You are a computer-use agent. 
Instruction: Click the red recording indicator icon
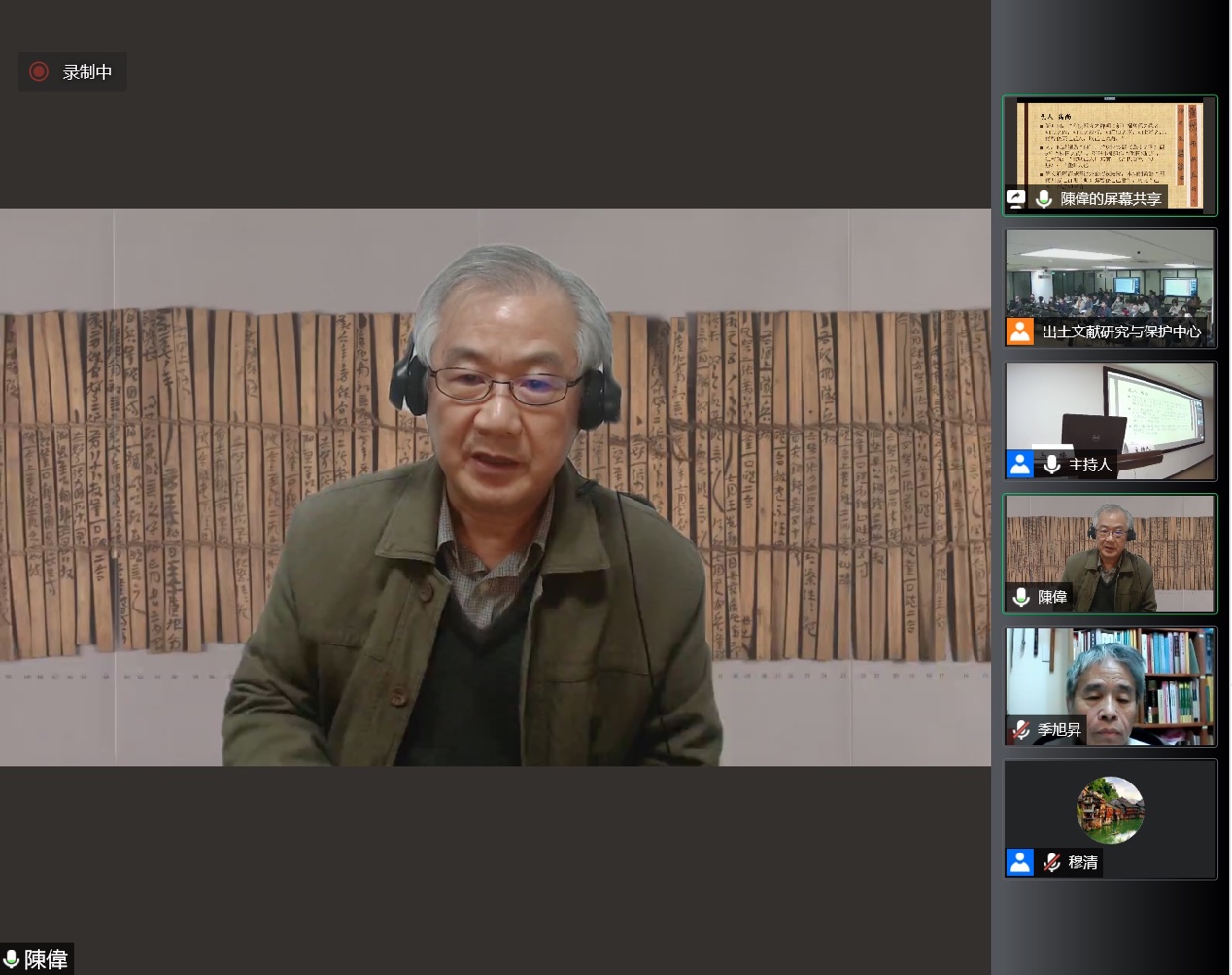39,72
